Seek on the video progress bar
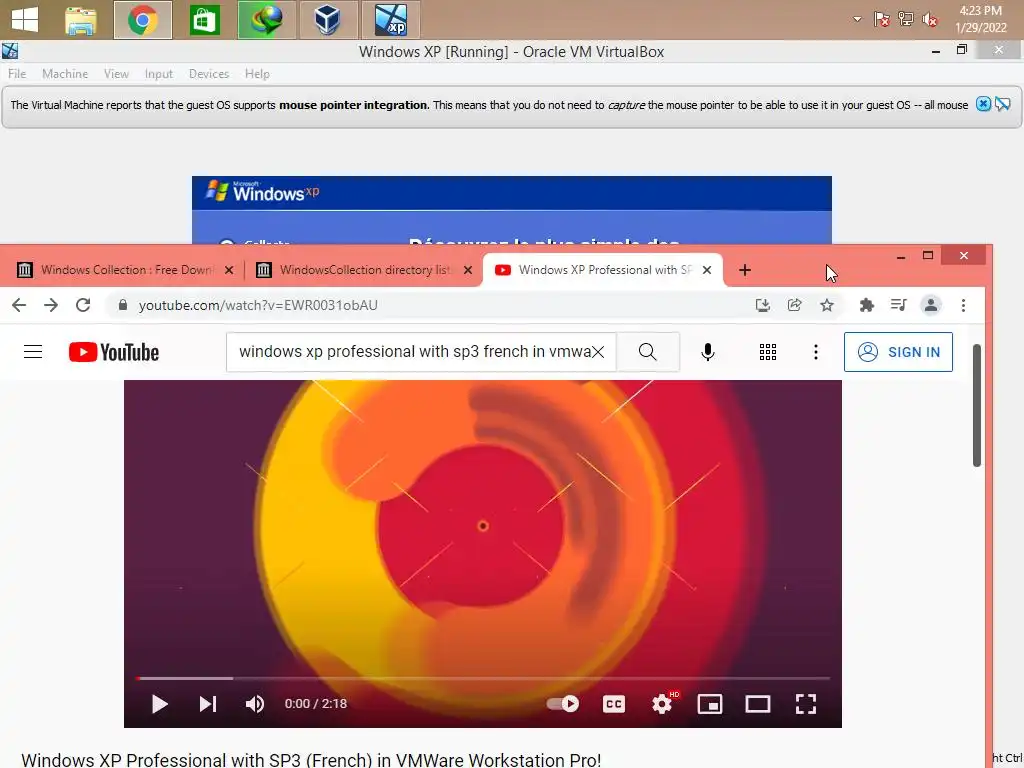The image size is (1024, 768). tap(483, 679)
